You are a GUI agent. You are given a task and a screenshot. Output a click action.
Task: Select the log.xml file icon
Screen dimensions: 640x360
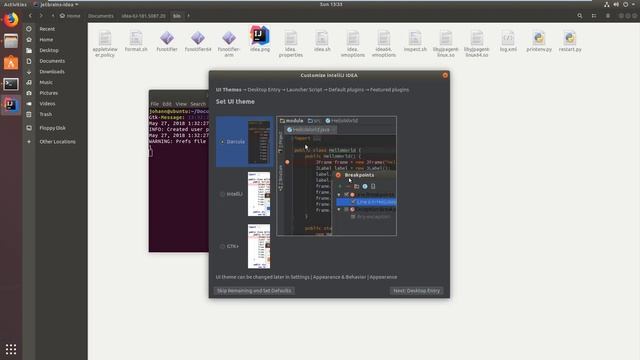tap(508, 41)
